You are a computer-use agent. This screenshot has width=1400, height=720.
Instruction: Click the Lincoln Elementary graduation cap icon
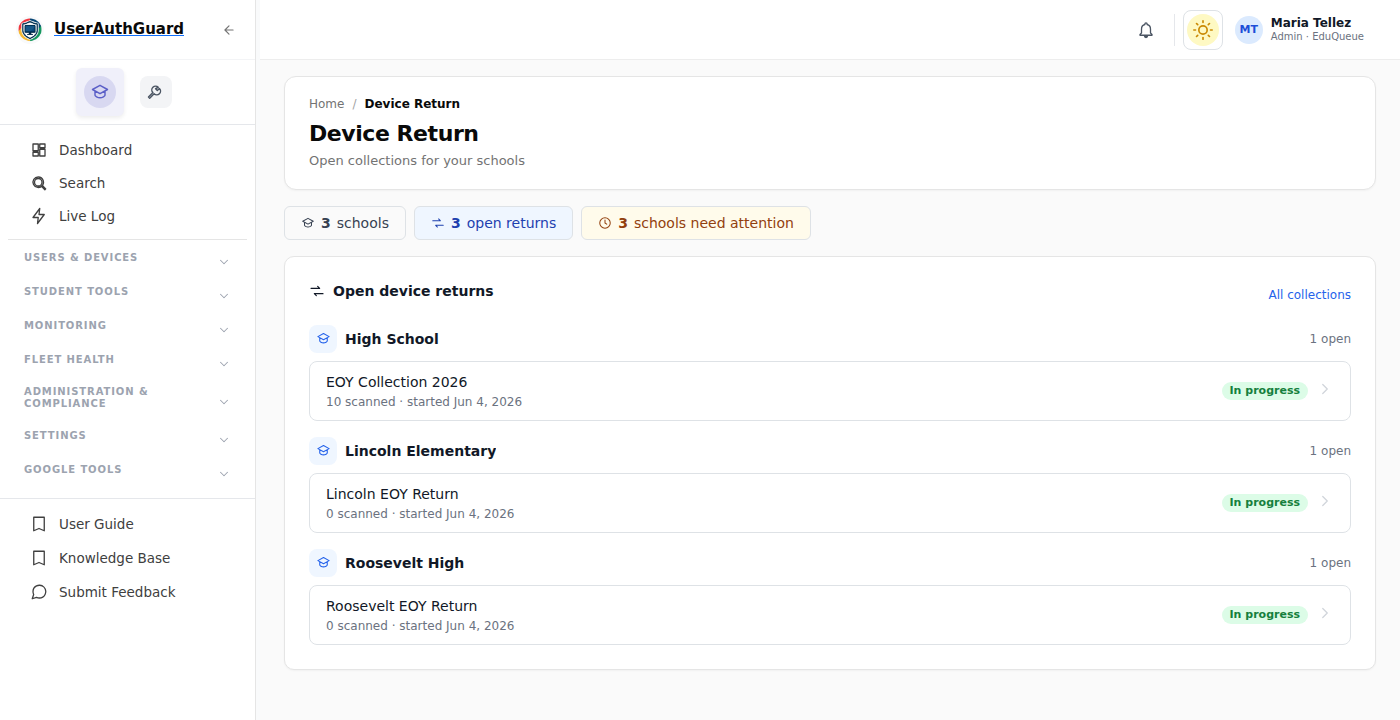click(x=323, y=451)
